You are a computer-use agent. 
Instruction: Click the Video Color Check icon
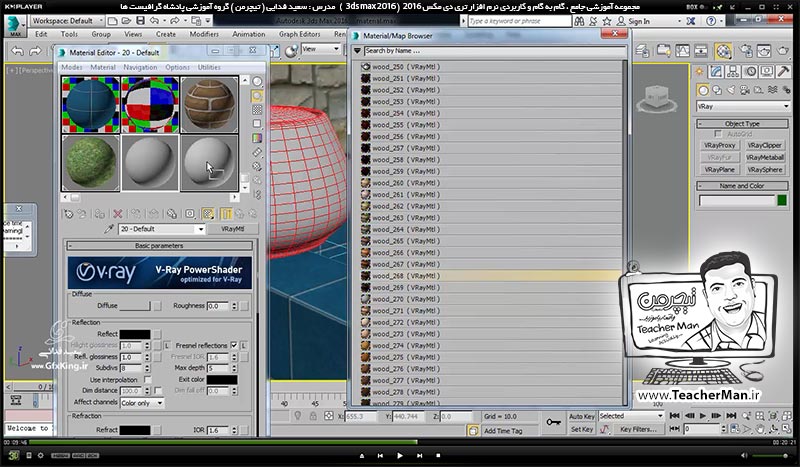point(257,138)
